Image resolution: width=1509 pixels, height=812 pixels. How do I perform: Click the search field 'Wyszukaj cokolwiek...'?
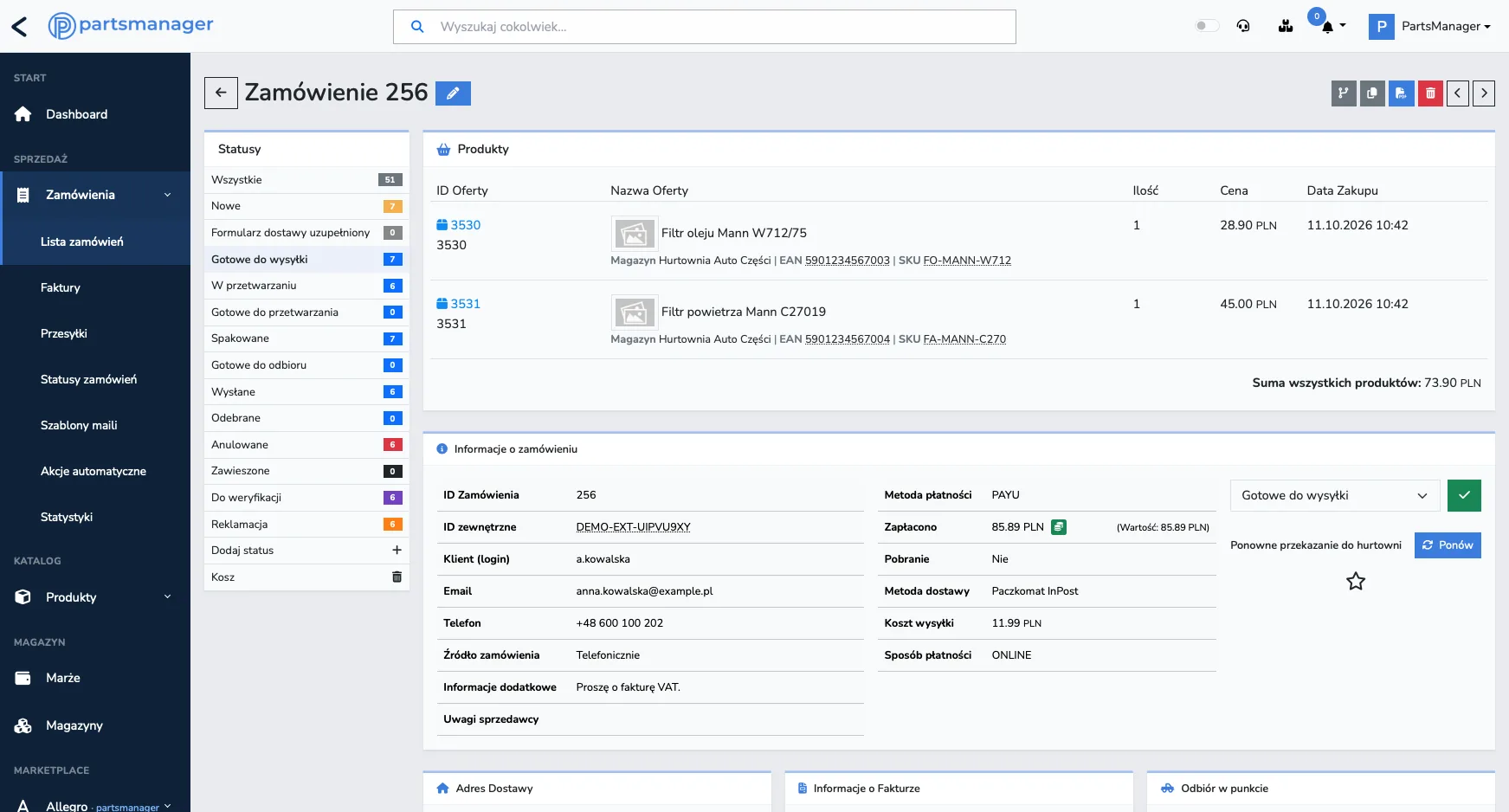click(705, 27)
